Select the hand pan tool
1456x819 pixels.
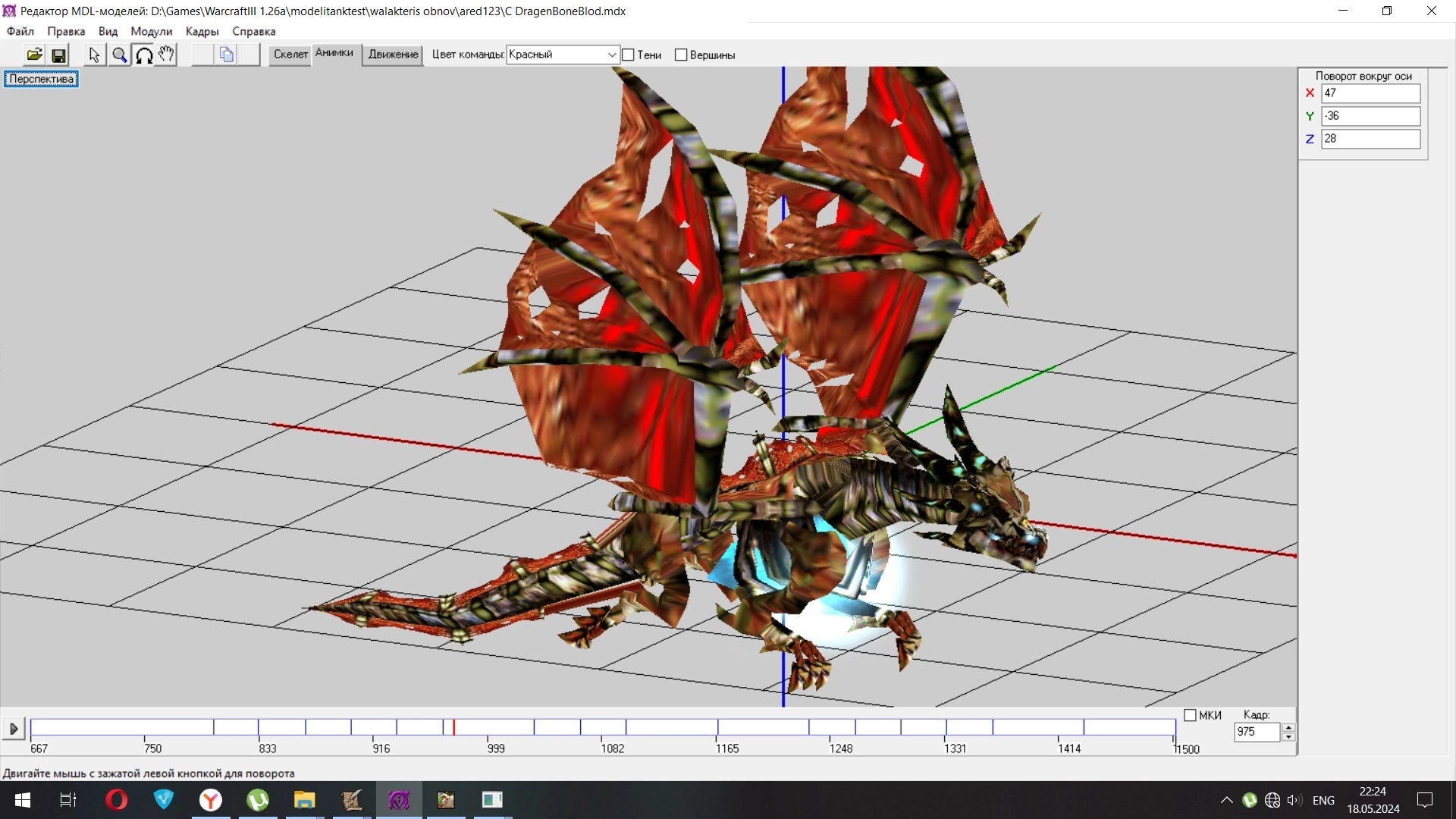[167, 55]
